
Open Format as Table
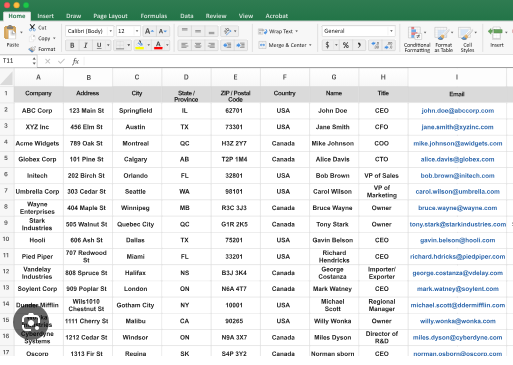[443, 39]
